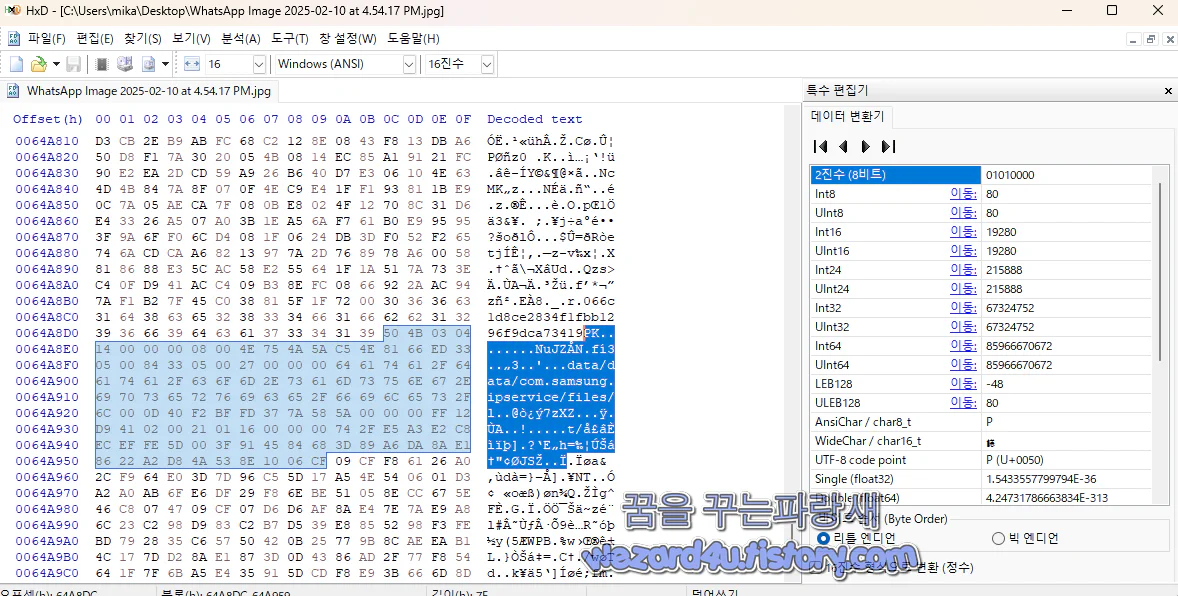This screenshot has width=1178, height=596.
Task: Open the 도움말(H) menu
Action: (413, 38)
